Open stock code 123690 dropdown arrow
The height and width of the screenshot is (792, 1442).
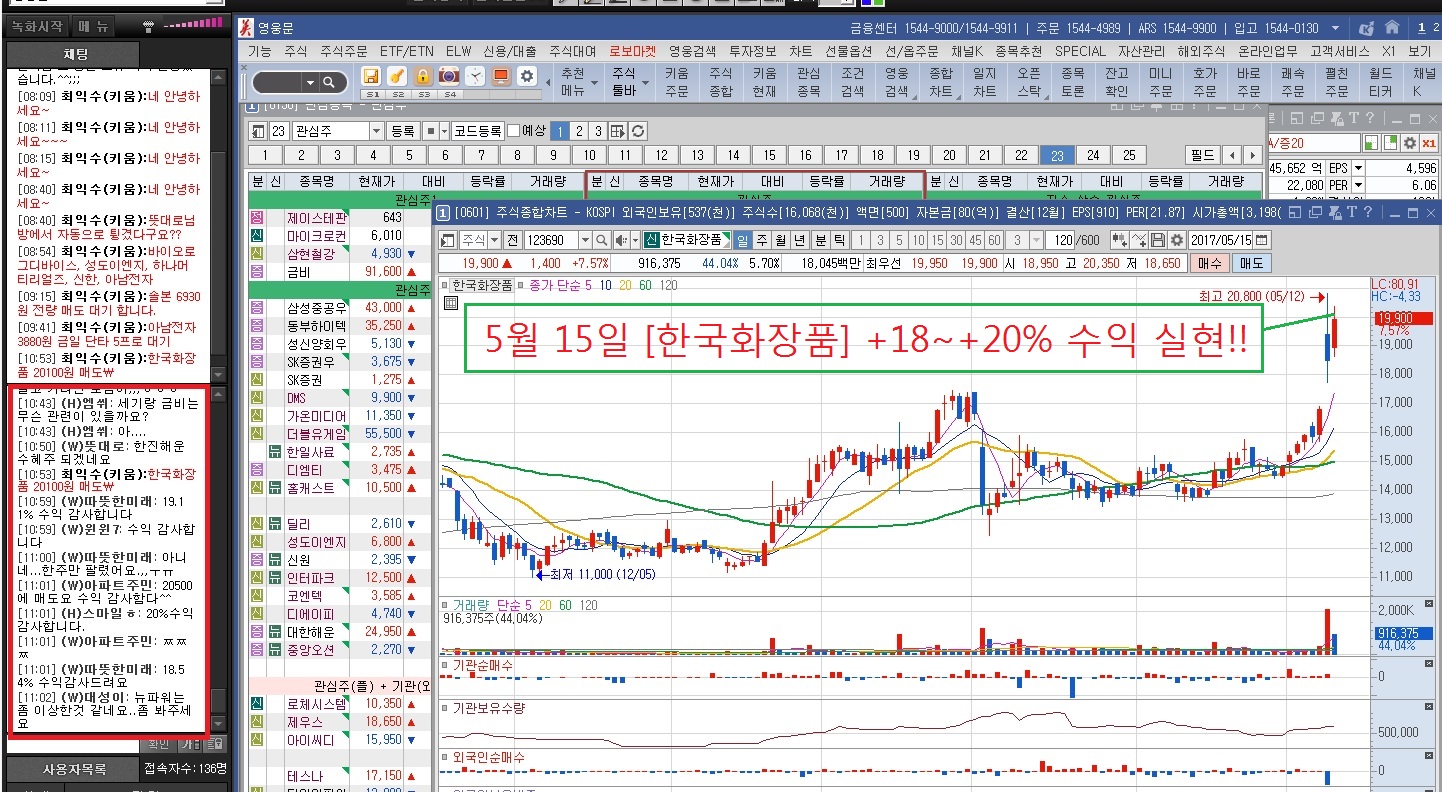point(586,240)
